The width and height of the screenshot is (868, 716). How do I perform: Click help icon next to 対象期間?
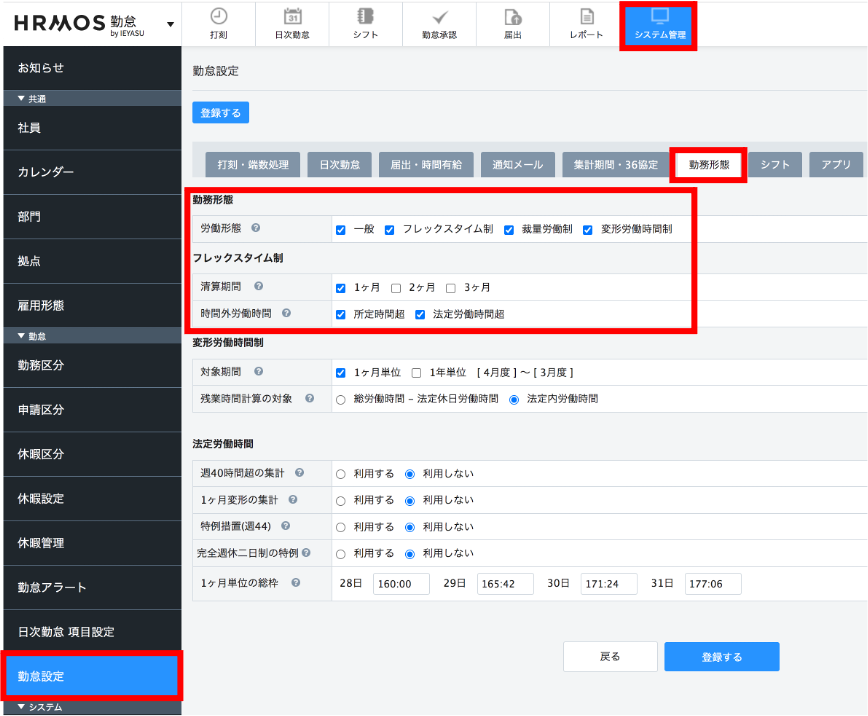tap(259, 372)
